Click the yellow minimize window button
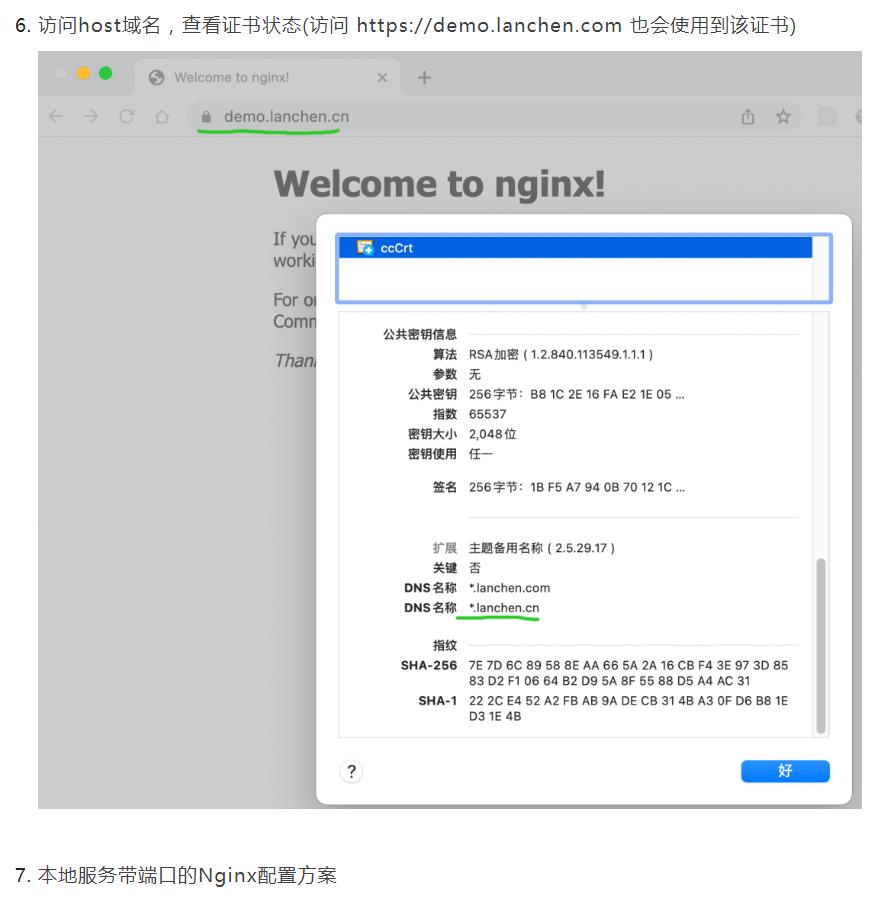The width and height of the screenshot is (872, 899). (84, 73)
